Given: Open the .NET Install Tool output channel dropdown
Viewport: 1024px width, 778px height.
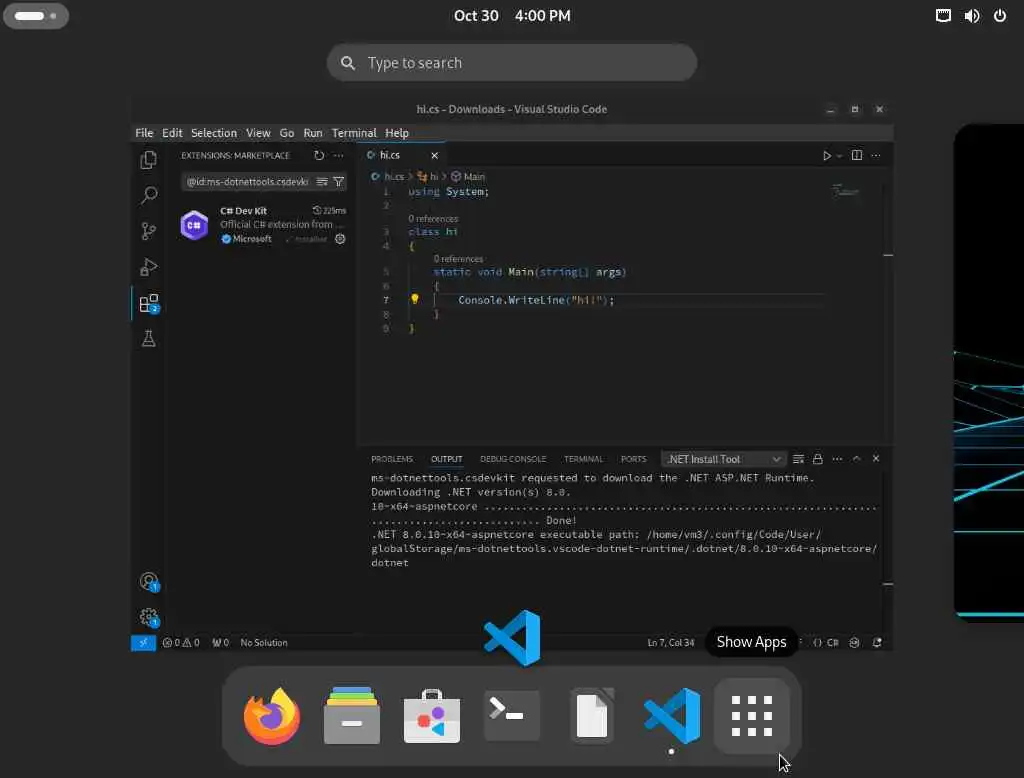Looking at the screenshot, I should [x=723, y=459].
